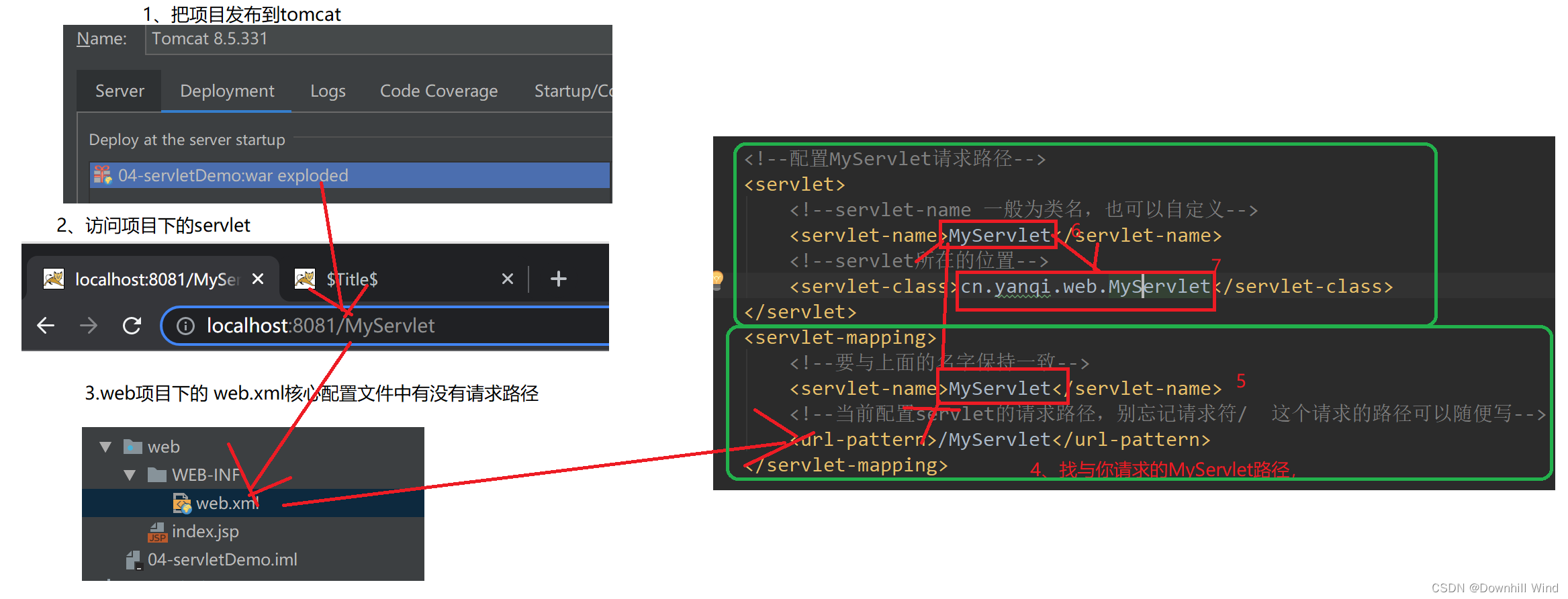Click the site info icon in the address bar
This screenshot has width=1568, height=599.
[x=185, y=326]
